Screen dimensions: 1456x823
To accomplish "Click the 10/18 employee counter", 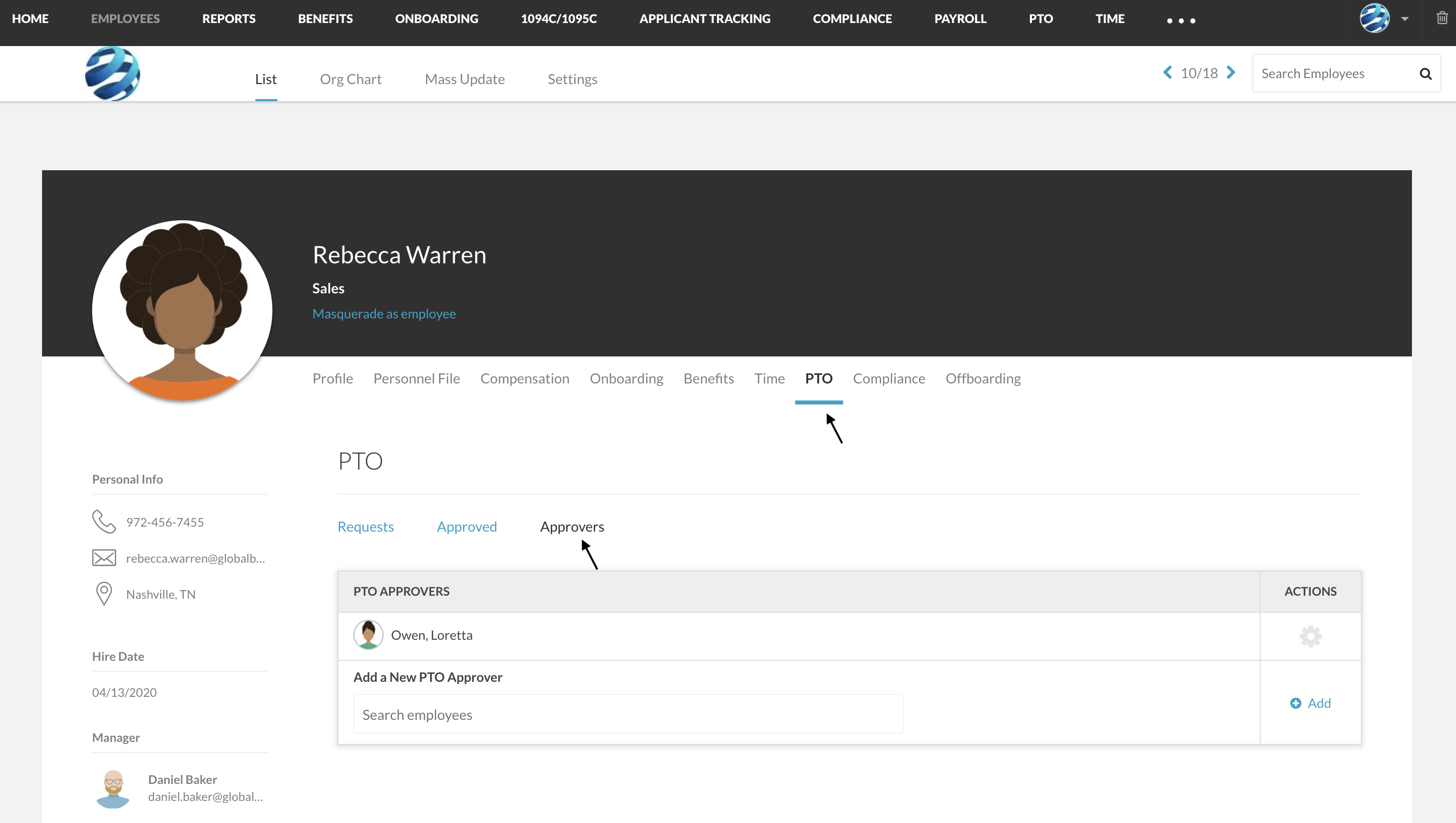I will pos(1199,74).
